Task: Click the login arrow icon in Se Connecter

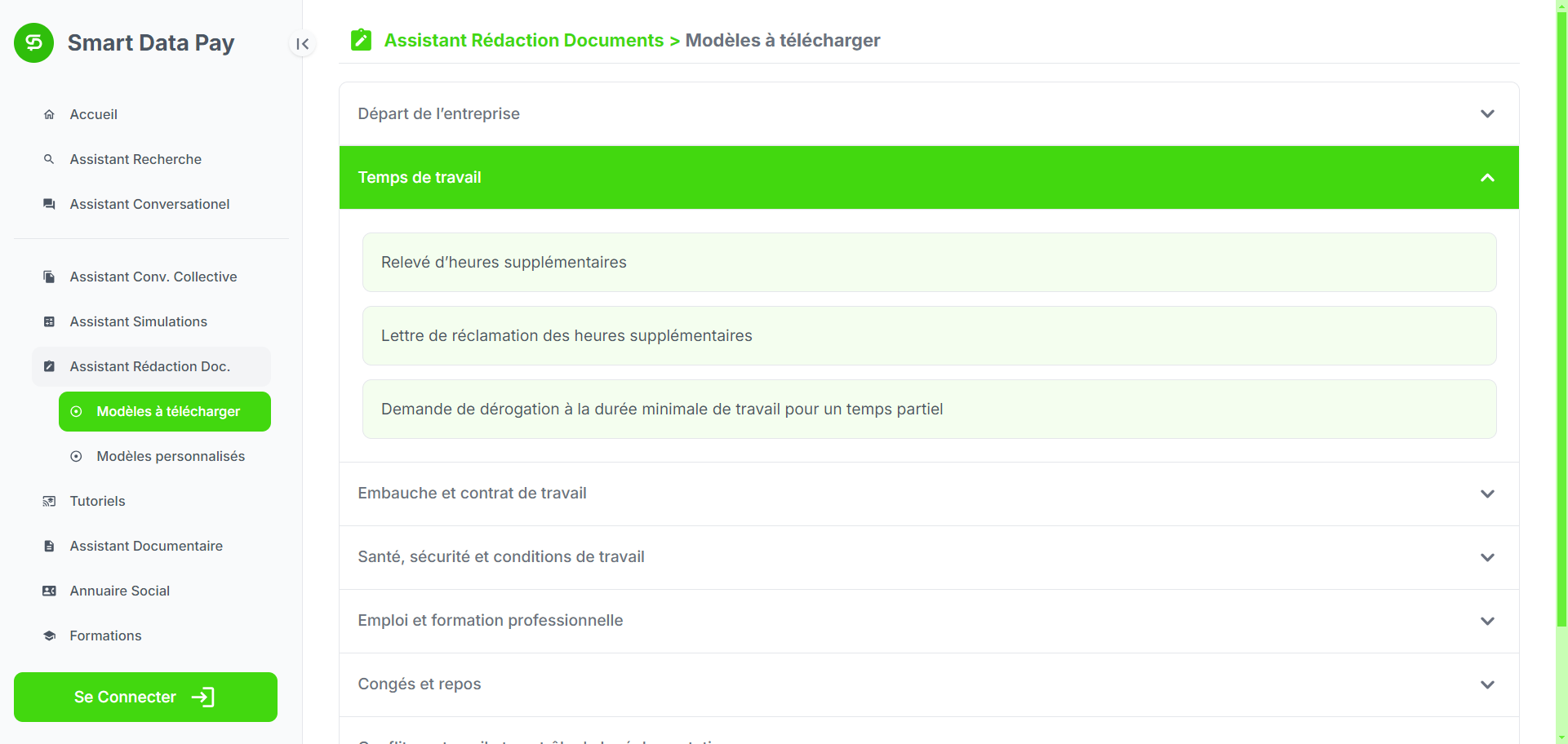Action: [203, 697]
